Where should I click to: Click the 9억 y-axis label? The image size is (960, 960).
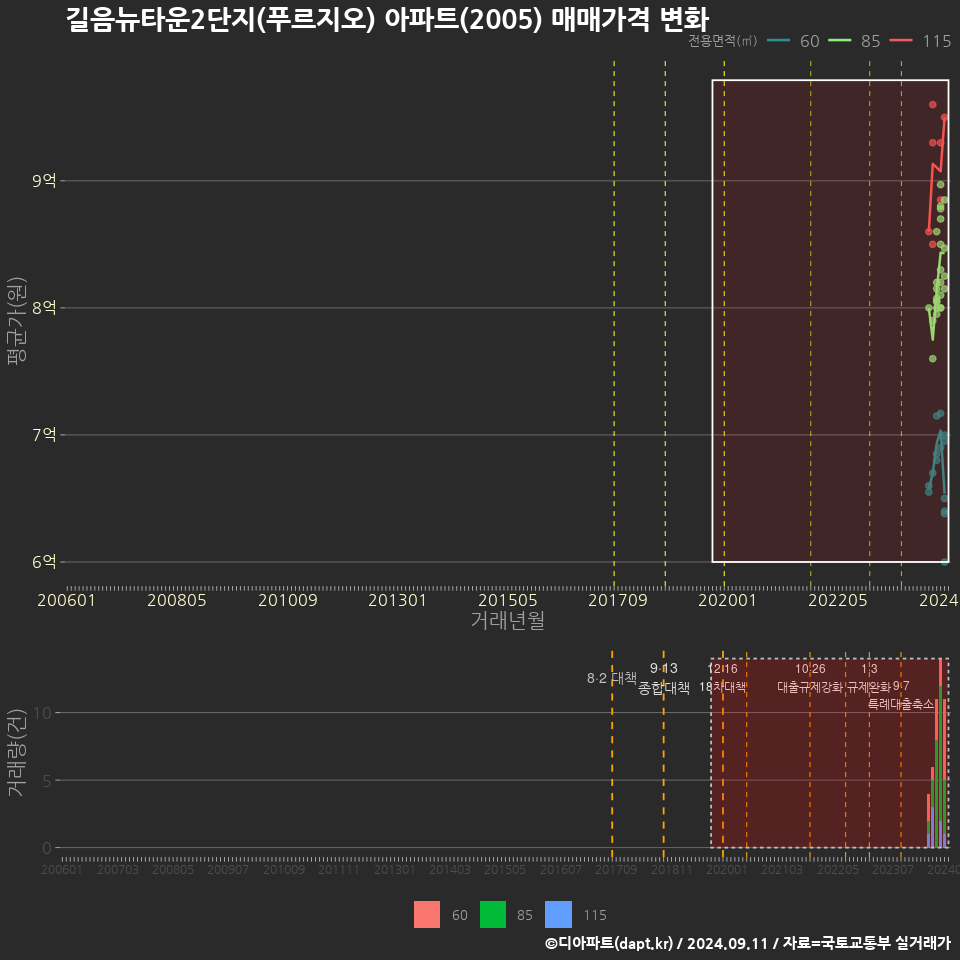(44, 181)
